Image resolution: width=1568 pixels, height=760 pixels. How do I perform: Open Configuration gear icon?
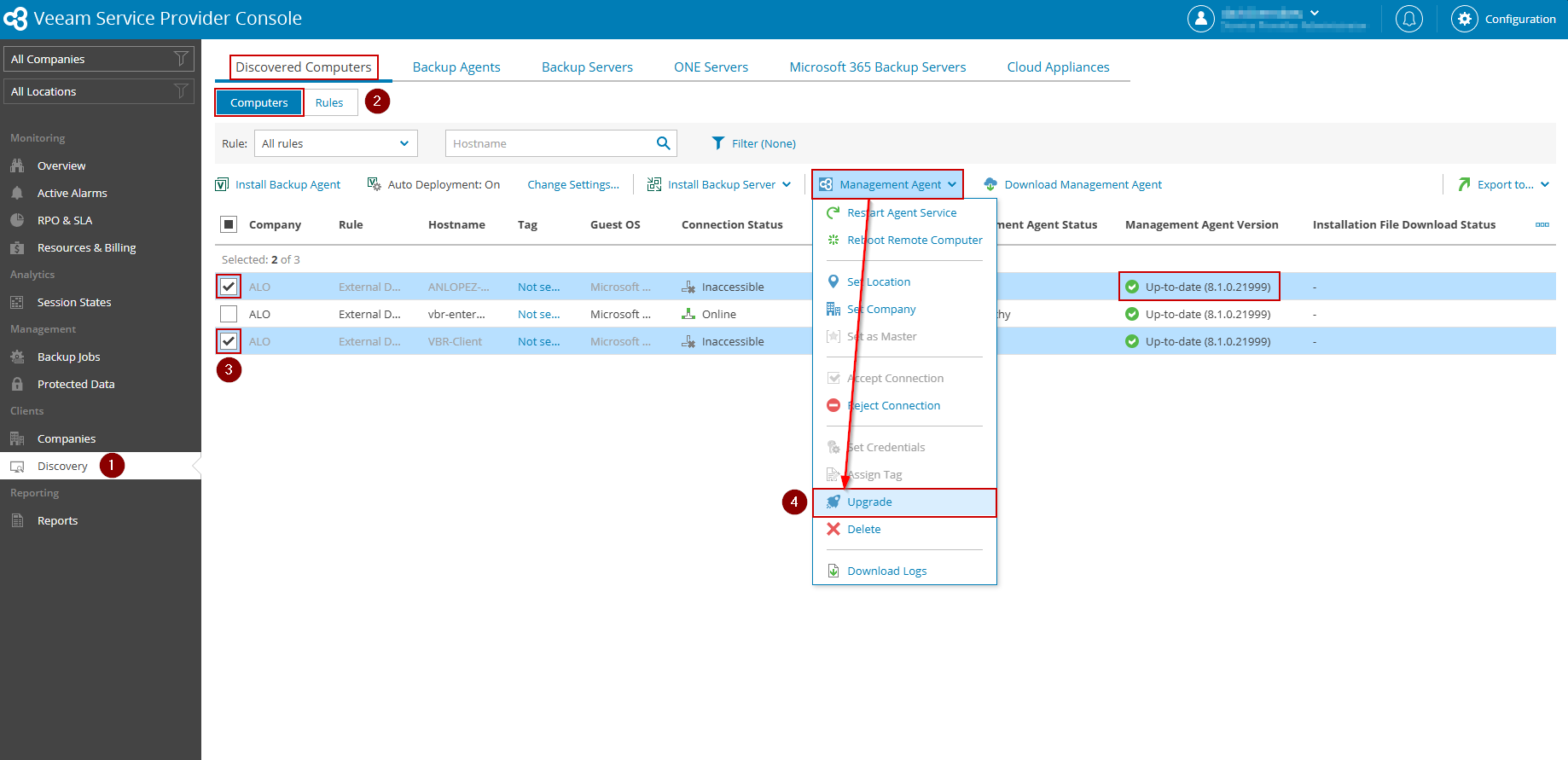pos(1464,19)
